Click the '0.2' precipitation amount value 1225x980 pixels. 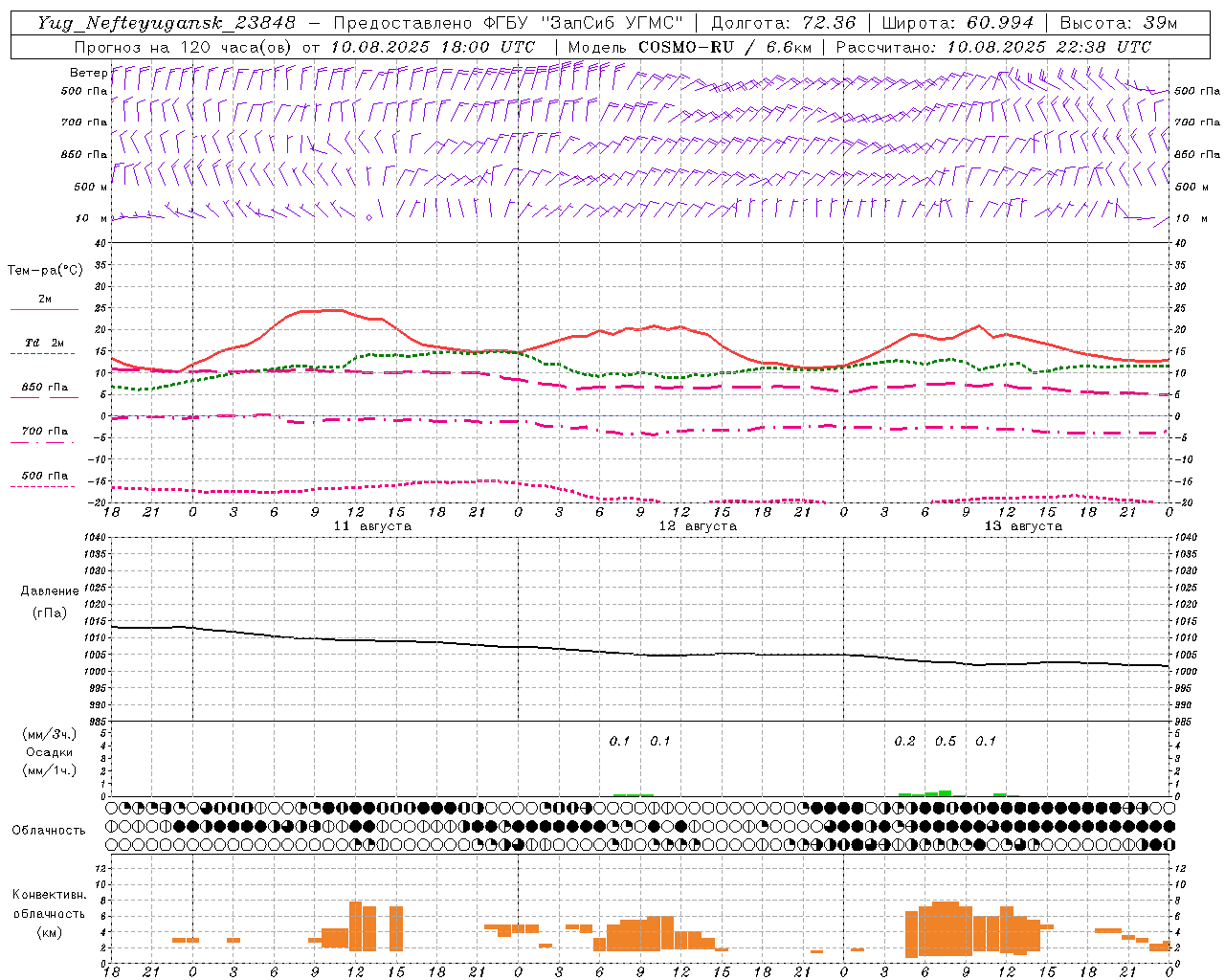coord(904,742)
